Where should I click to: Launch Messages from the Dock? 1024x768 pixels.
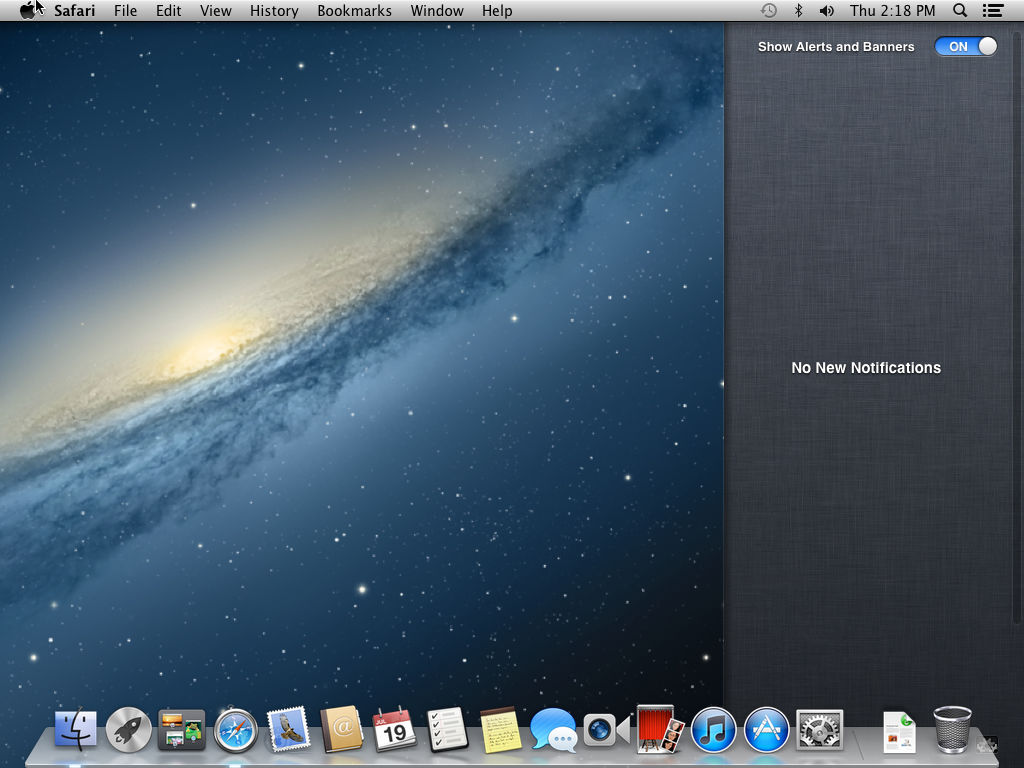click(x=553, y=730)
